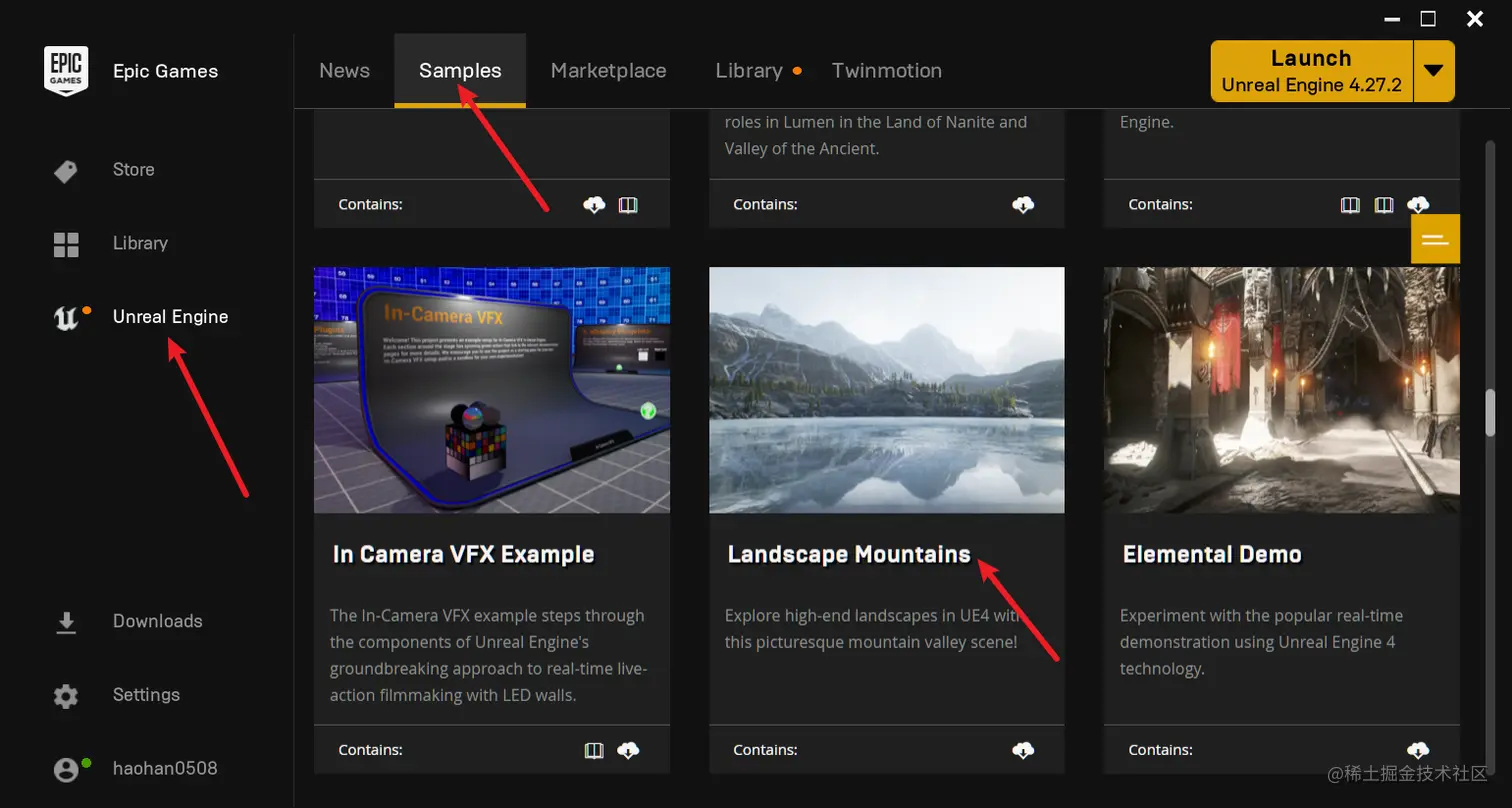Open the Twinmotion tab
The image size is (1512, 808).
[x=885, y=70]
